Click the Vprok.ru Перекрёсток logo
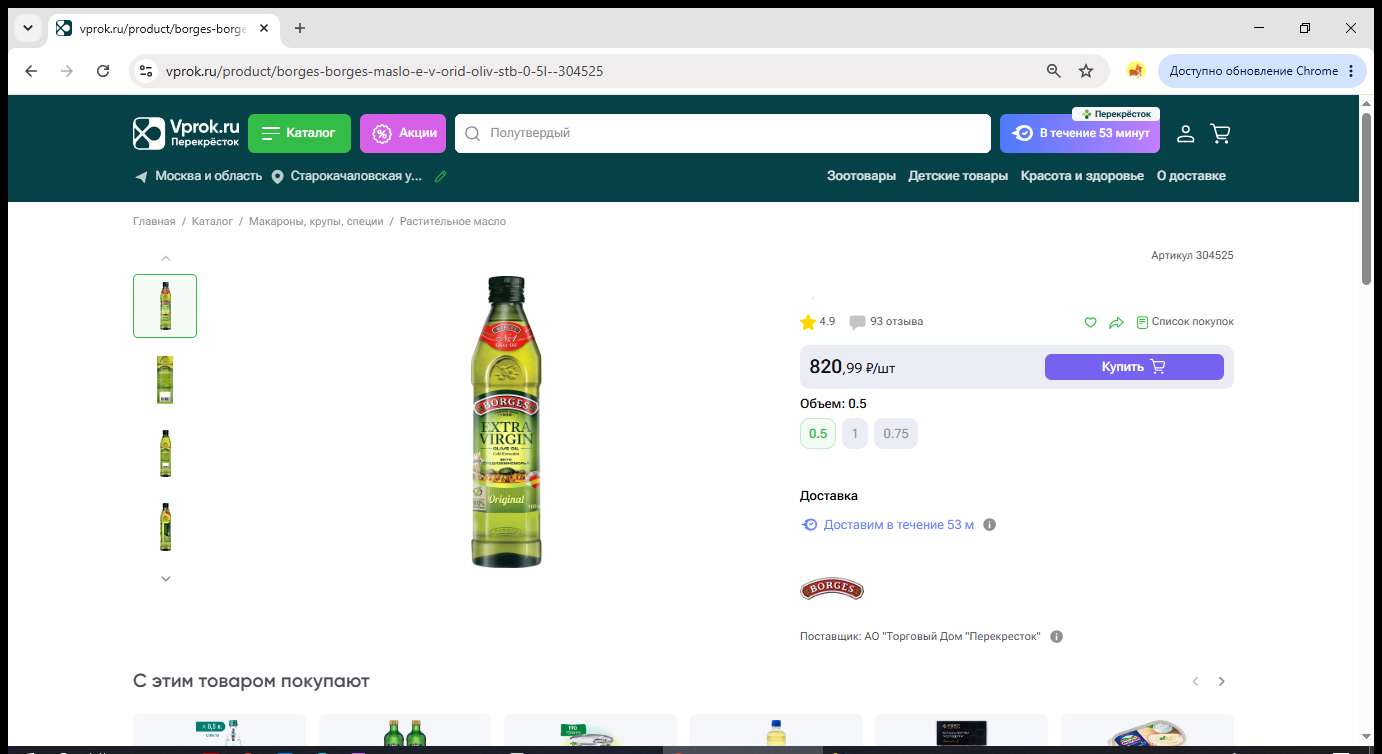This screenshot has height=754, width=1382. click(x=187, y=133)
